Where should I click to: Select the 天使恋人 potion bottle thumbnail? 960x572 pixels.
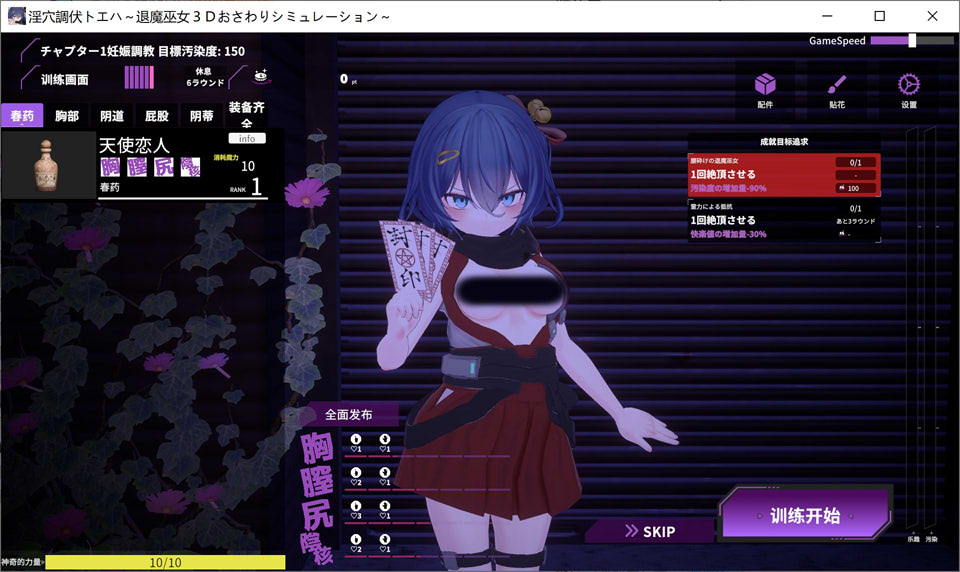pos(48,164)
